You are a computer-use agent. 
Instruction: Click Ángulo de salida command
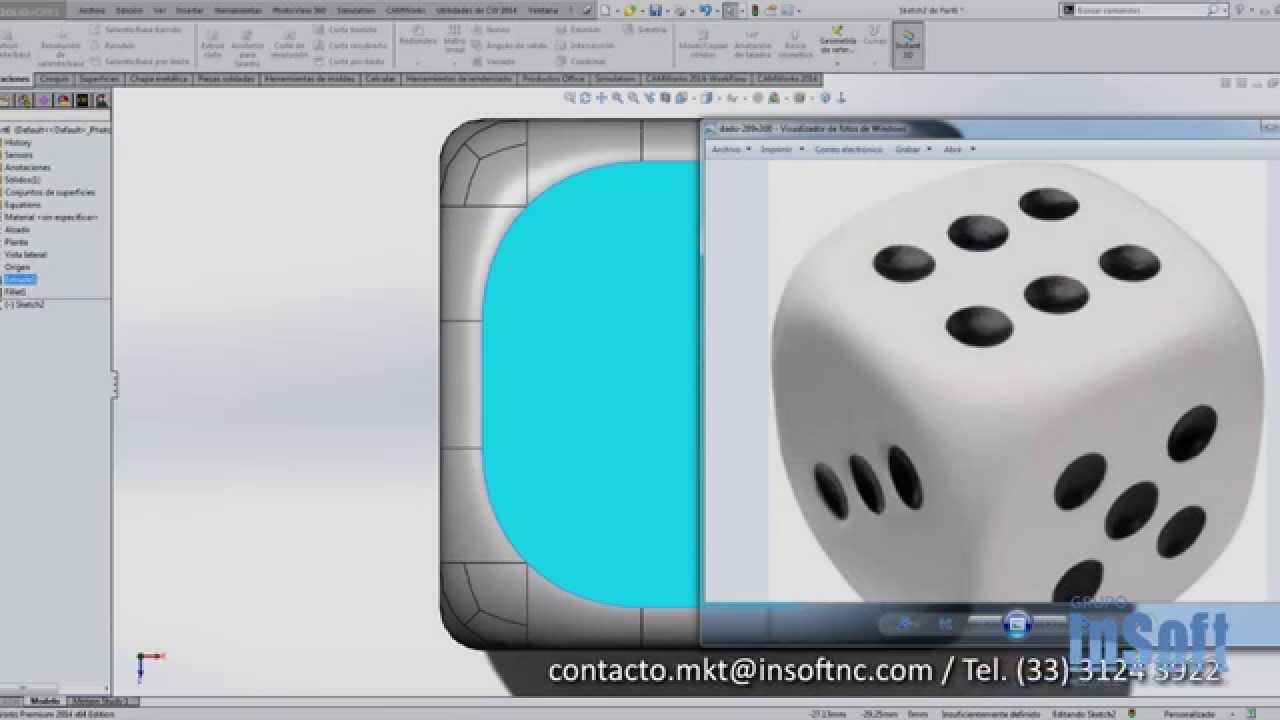[x=510, y=46]
